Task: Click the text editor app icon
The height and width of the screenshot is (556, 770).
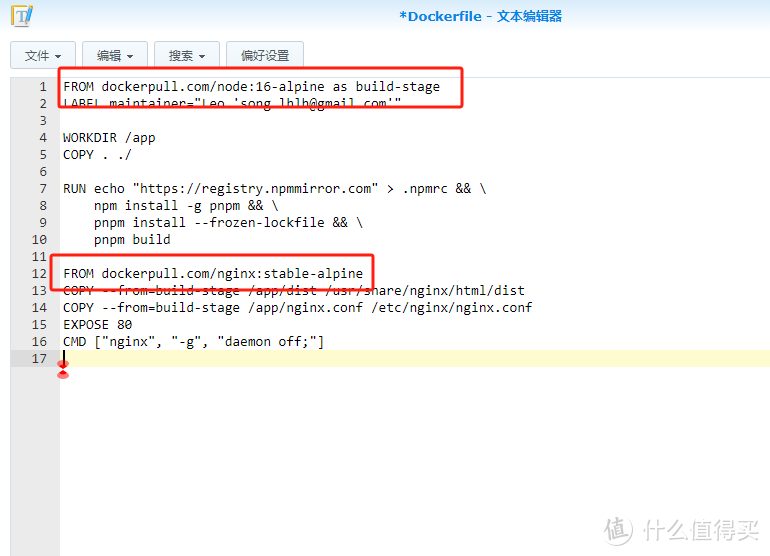Action: tap(21, 16)
